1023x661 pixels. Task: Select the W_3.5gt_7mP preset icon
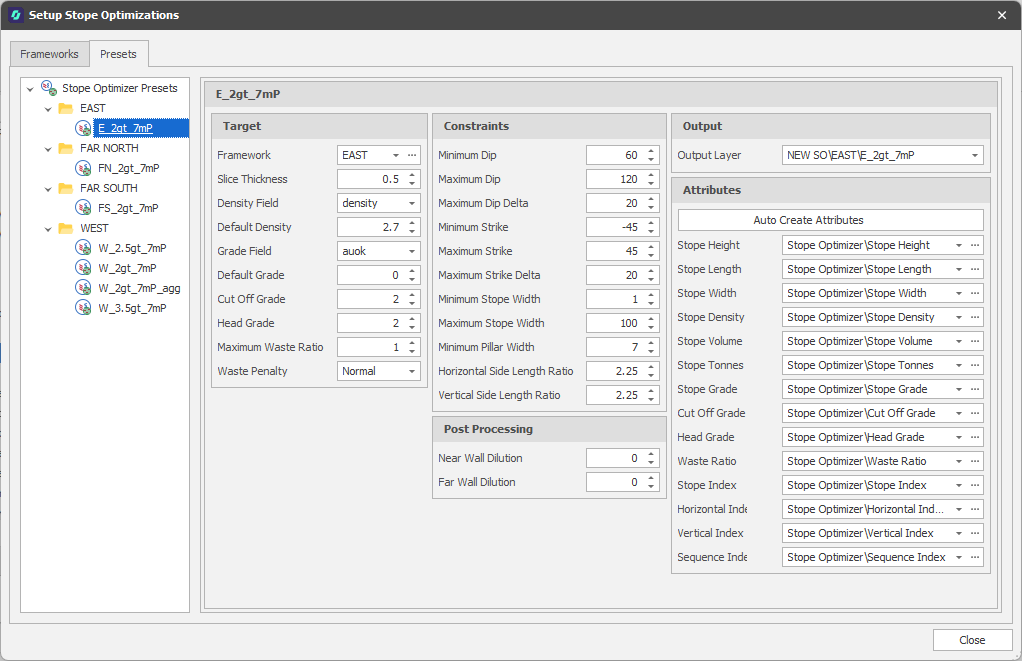coord(83,308)
